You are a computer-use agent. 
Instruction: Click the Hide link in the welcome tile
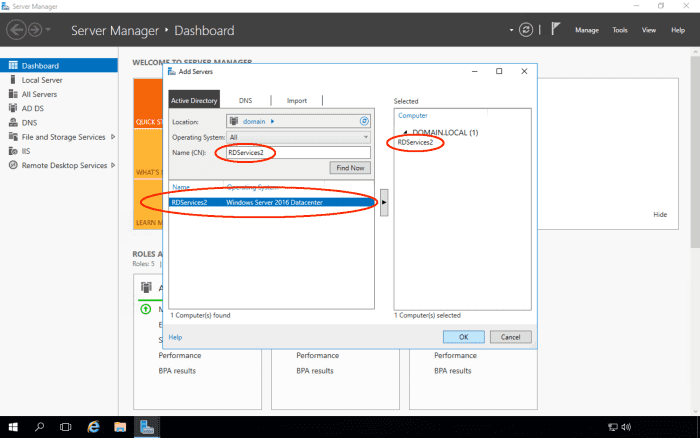[660, 214]
